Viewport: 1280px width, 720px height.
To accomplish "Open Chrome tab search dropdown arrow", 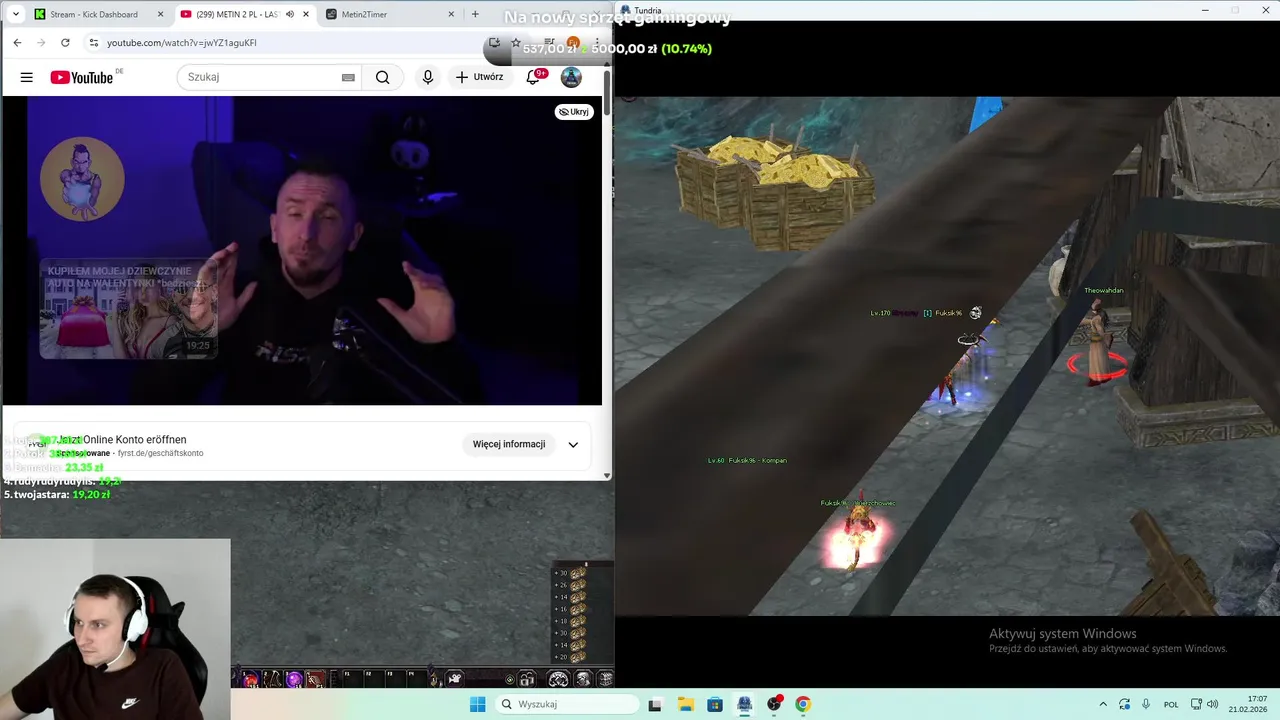I will (x=15, y=14).
